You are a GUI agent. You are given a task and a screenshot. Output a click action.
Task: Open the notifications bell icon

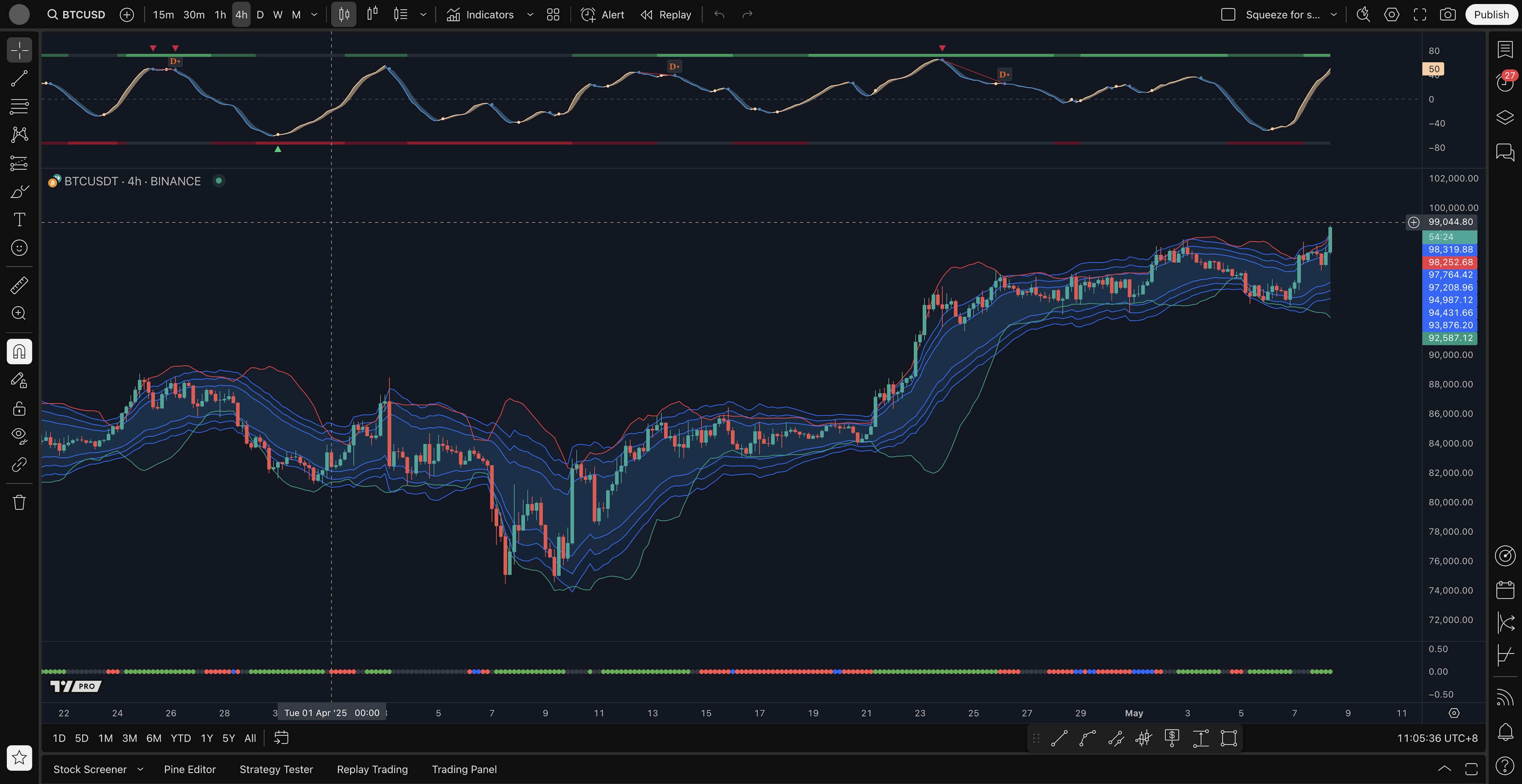pos(1505,732)
